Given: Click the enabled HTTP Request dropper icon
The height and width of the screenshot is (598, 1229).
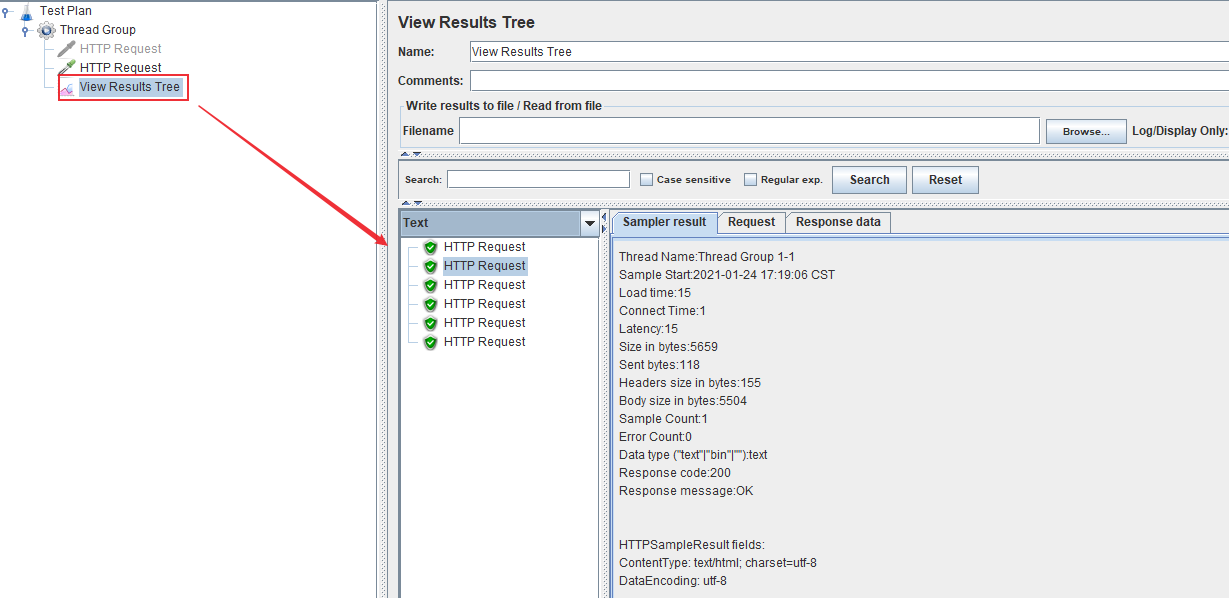Looking at the screenshot, I should [66, 68].
